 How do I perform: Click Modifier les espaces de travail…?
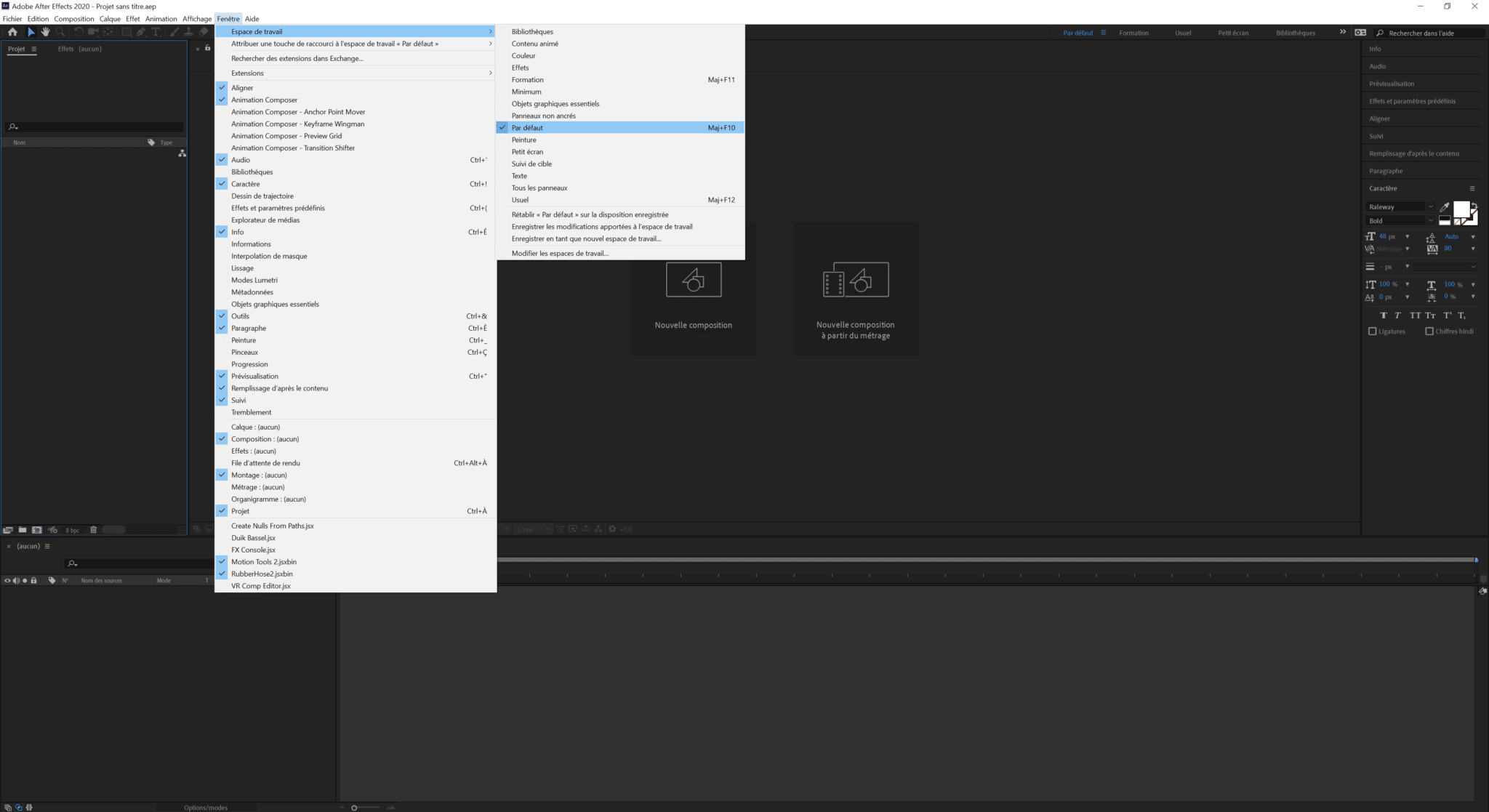[560, 253]
